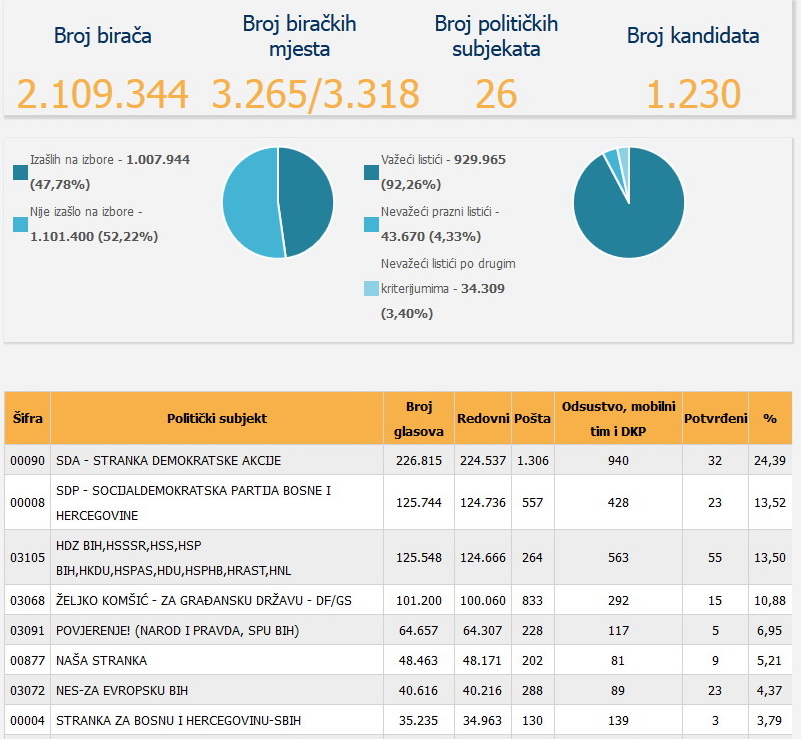
Task: Click the 'Nevažeći prazni listići' legend swatch
Action: 371,224
